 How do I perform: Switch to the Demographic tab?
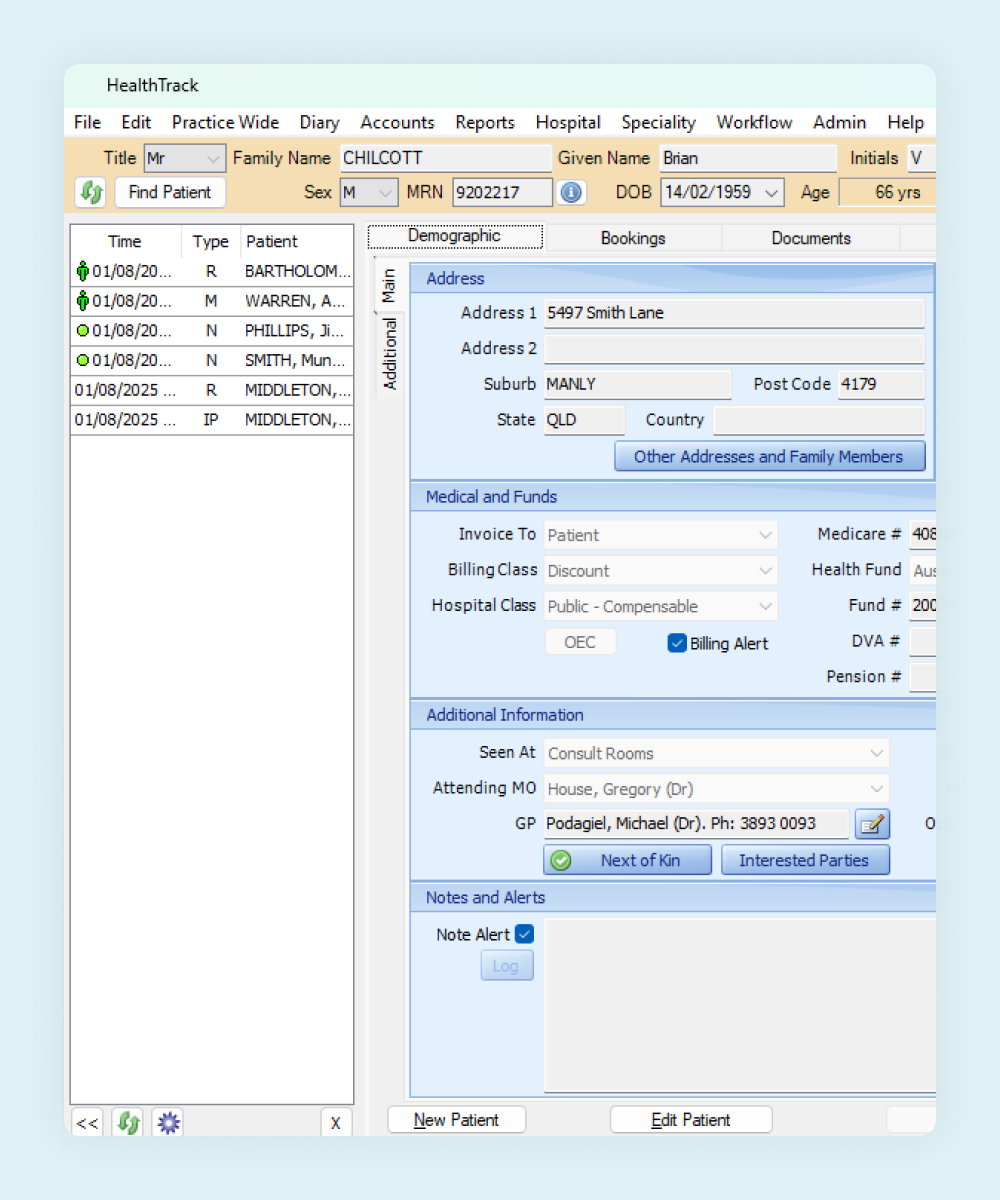click(x=455, y=237)
